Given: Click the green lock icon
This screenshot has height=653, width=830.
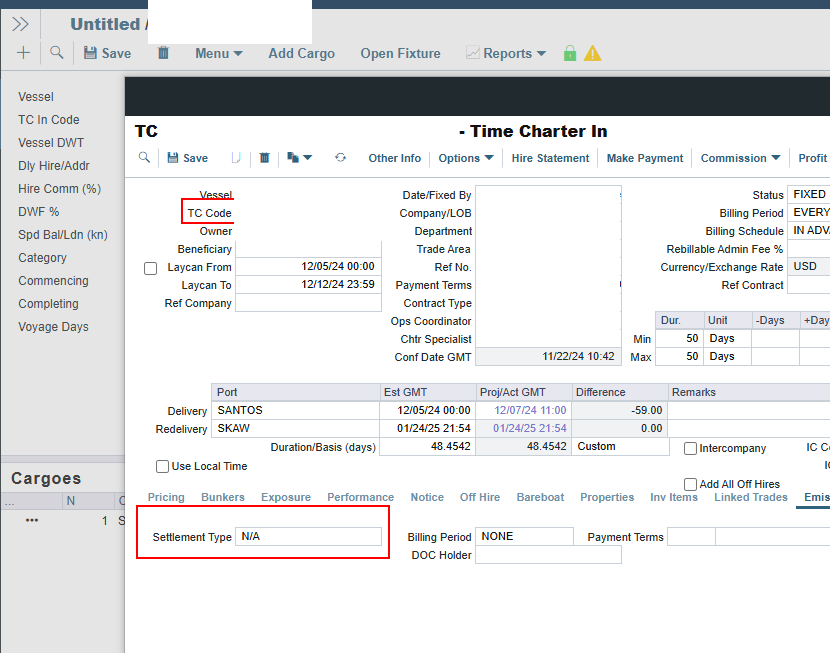Looking at the screenshot, I should pos(570,53).
